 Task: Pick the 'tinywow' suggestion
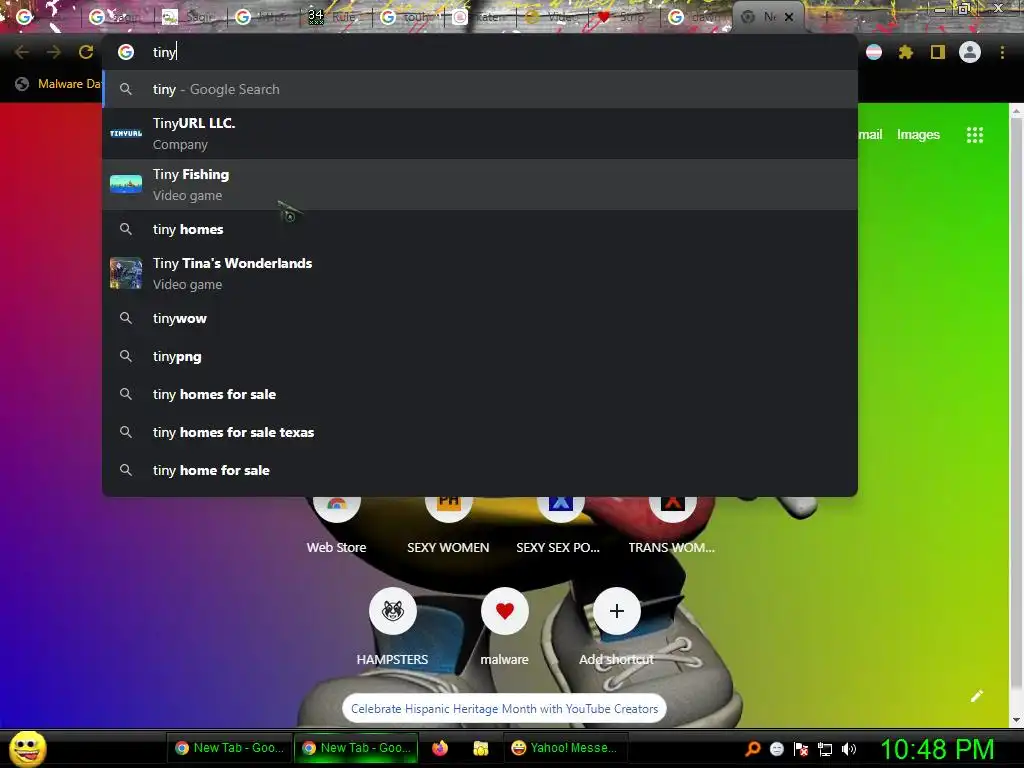coord(480,318)
